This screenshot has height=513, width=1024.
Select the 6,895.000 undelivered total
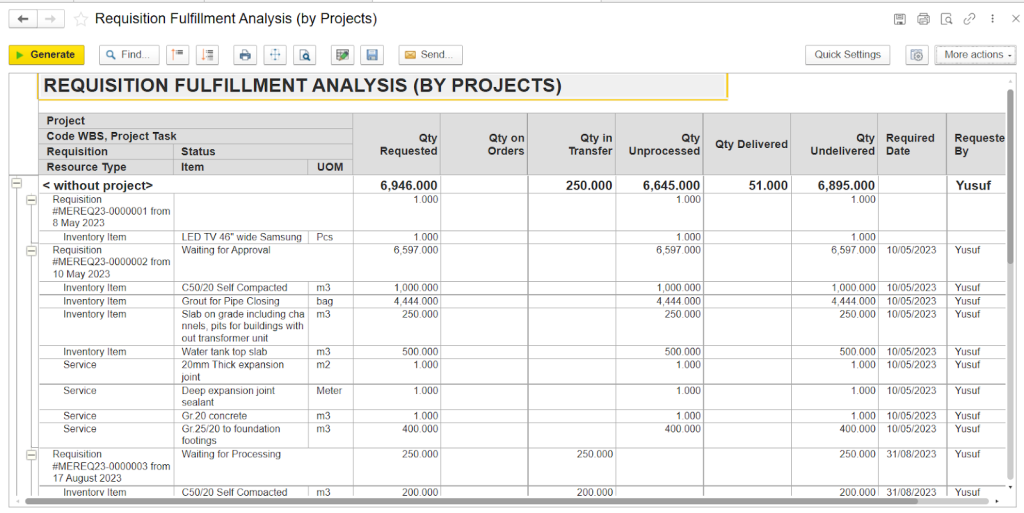834,186
